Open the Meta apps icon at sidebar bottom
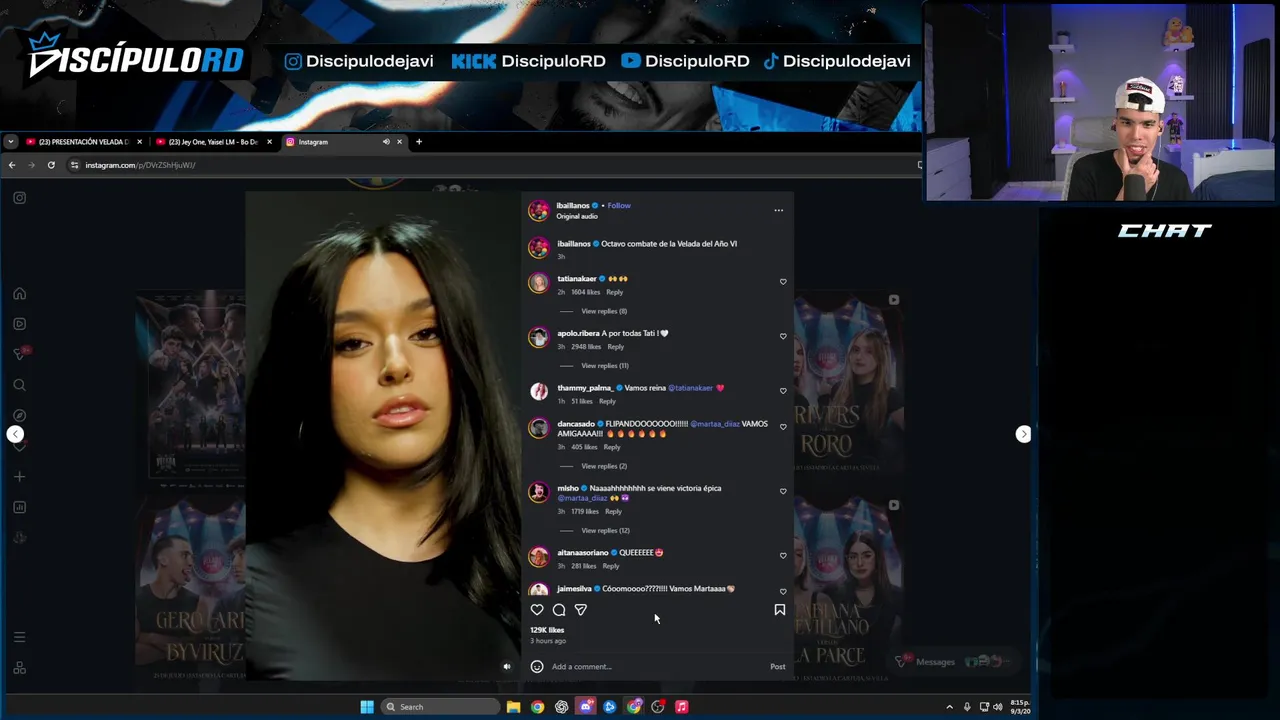 point(19,668)
